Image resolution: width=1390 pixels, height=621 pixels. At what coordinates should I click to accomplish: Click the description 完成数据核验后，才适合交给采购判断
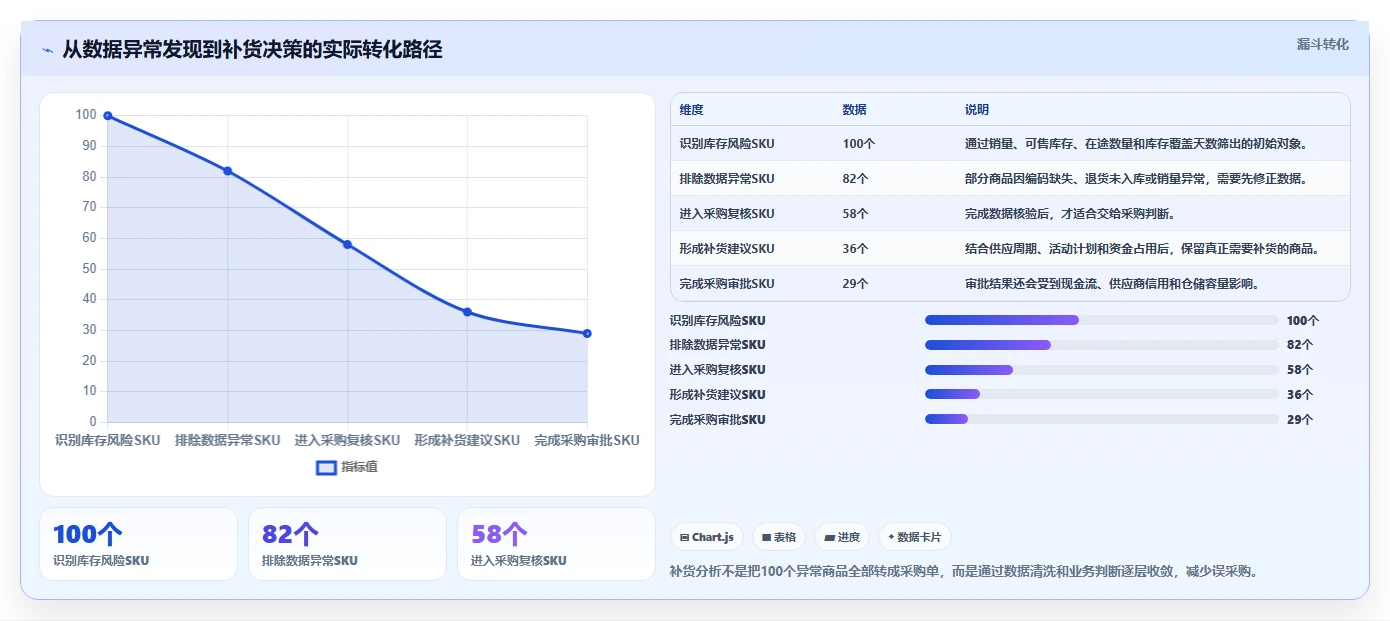[x=1069, y=214]
